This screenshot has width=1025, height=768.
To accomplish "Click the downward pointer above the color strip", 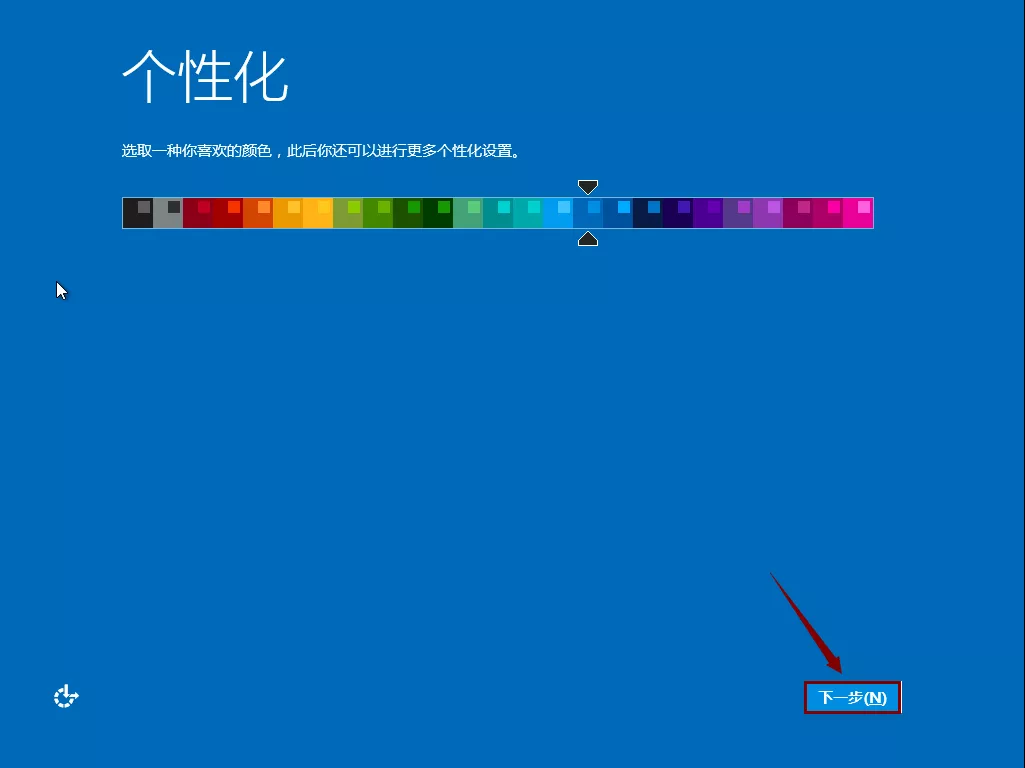I will point(588,187).
